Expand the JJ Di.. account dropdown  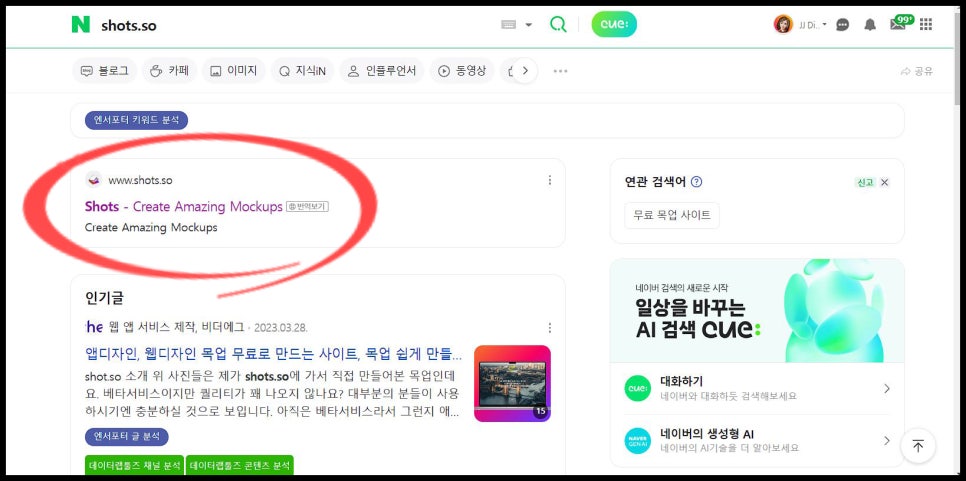pos(813,25)
